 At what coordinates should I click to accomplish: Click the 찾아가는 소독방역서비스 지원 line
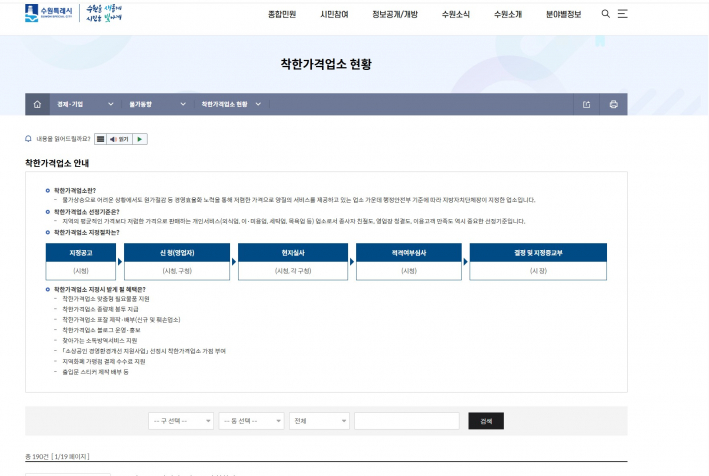click(x=99, y=340)
